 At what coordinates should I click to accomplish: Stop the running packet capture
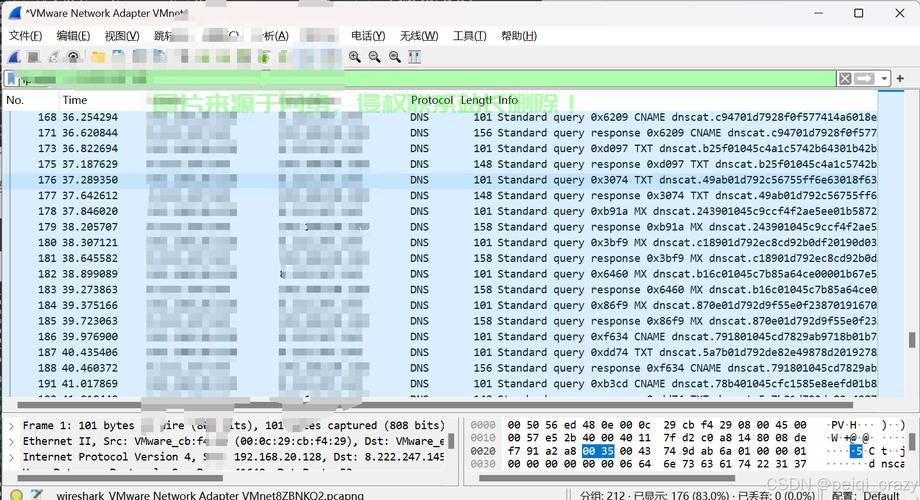click(33, 57)
